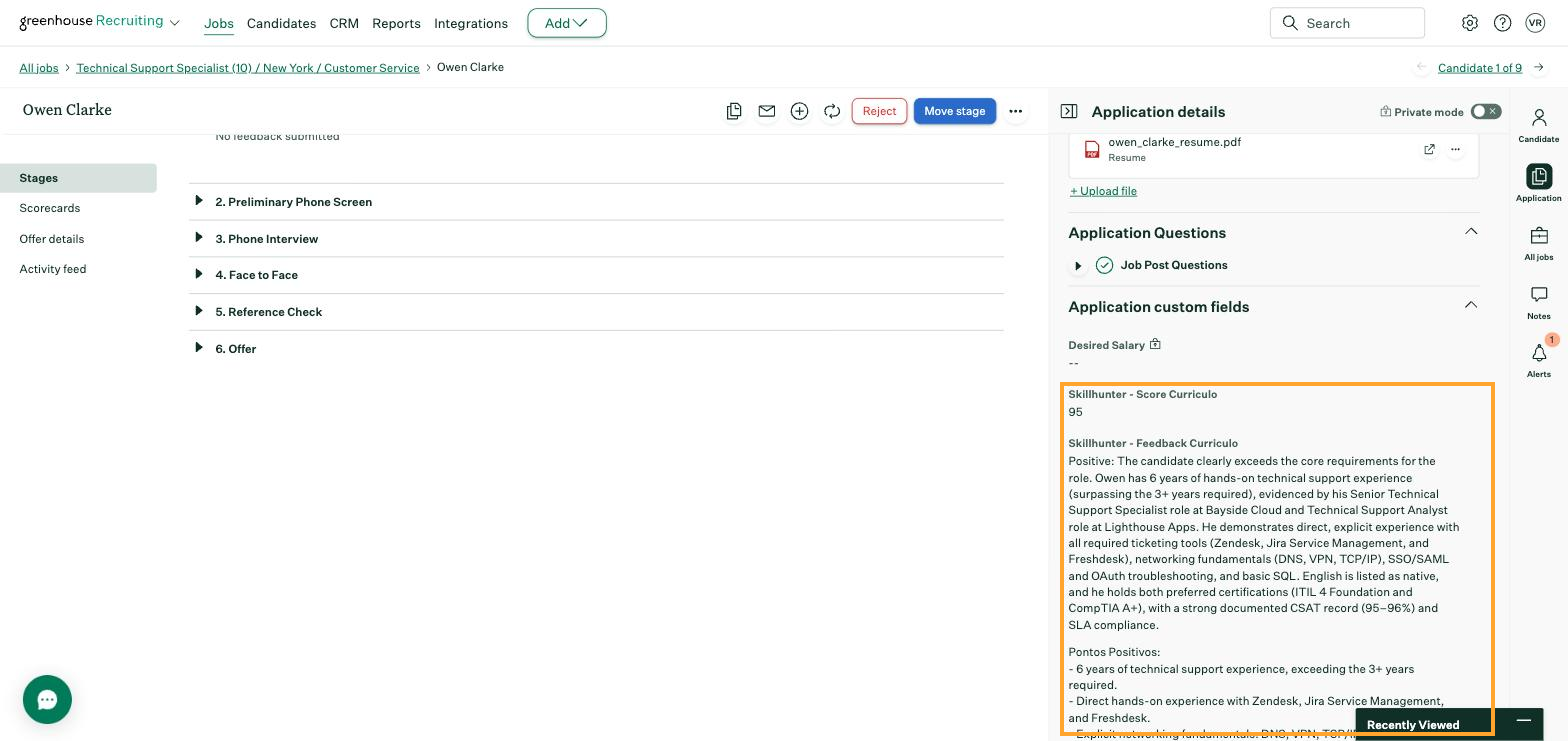The width and height of the screenshot is (1568, 741).
Task: Click the circled plus add icon
Action: [x=799, y=111]
